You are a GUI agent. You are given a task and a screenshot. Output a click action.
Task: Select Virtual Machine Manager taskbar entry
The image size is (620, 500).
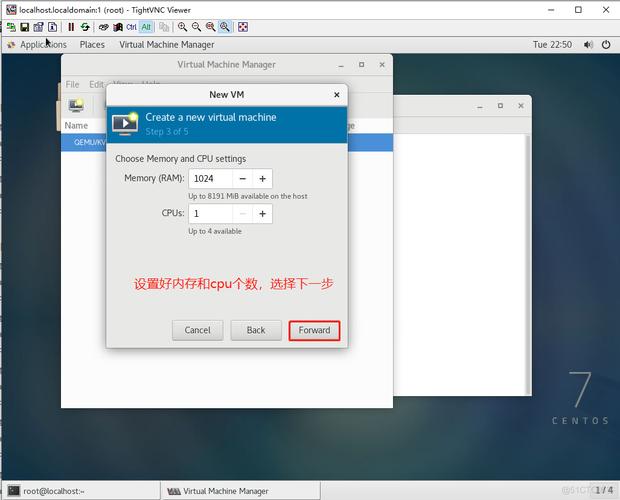pos(241,491)
